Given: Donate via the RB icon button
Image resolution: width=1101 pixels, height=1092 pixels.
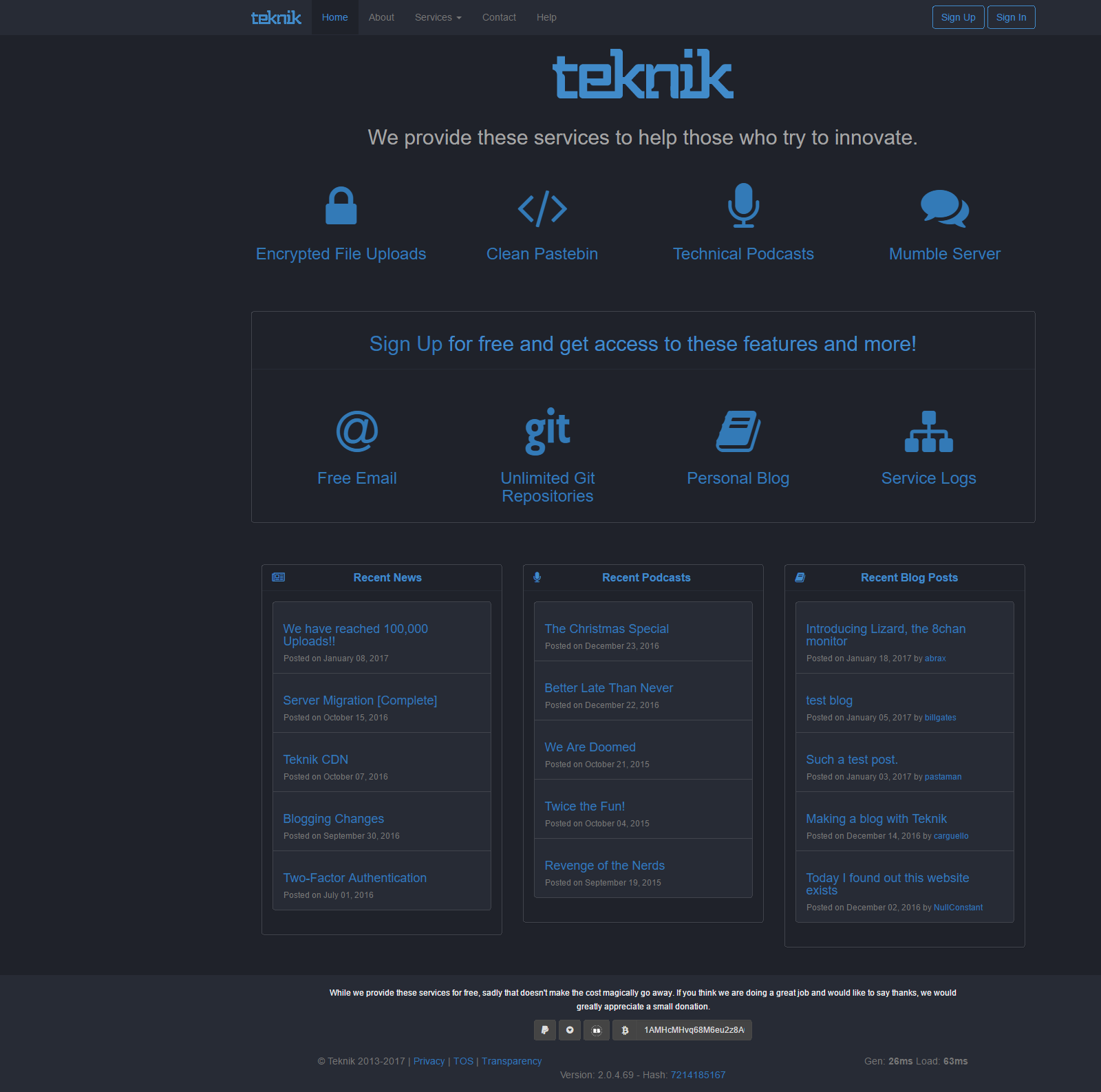Looking at the screenshot, I should (597, 1030).
